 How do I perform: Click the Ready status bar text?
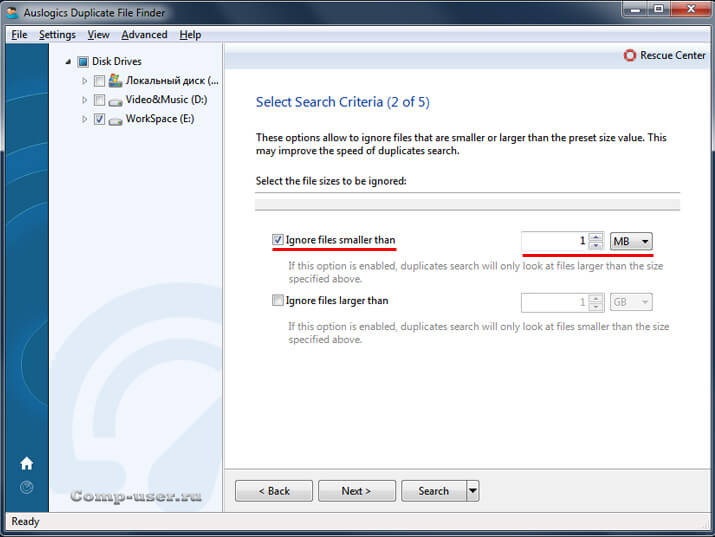(26, 522)
